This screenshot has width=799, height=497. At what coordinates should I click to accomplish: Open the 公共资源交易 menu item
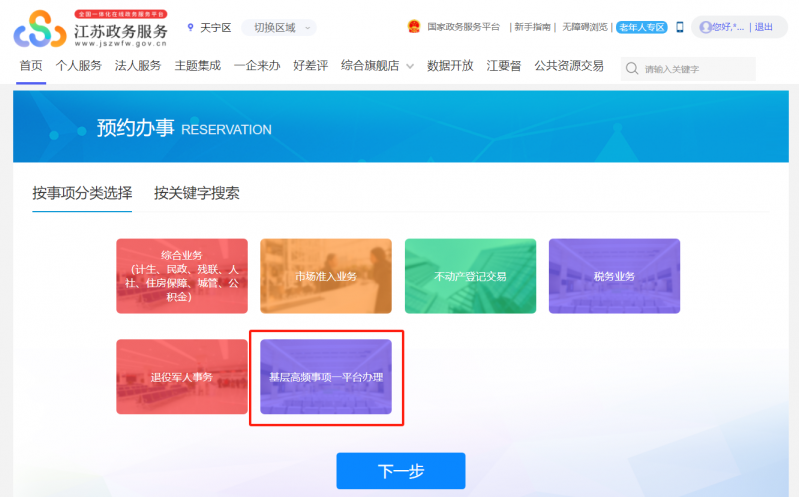569,66
